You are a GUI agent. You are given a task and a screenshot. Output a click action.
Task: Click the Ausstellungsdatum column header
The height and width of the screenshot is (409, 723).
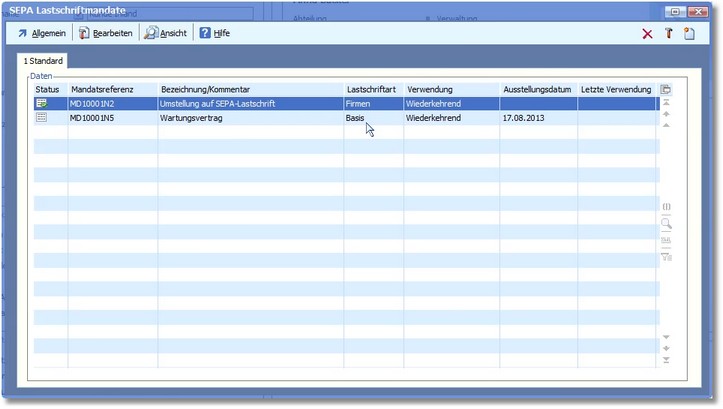(x=538, y=90)
